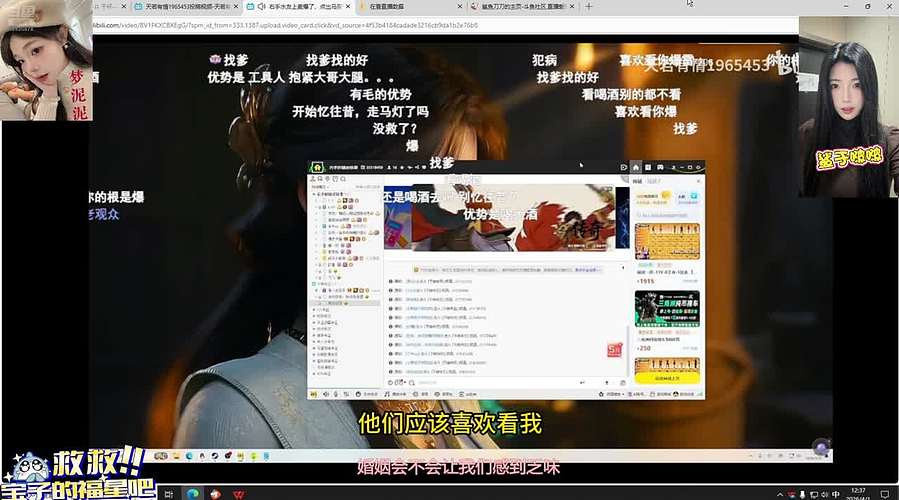Click the play-box icon in chat app title bar
Image resolution: width=899 pixels, height=500 pixels.
[x=623, y=167]
